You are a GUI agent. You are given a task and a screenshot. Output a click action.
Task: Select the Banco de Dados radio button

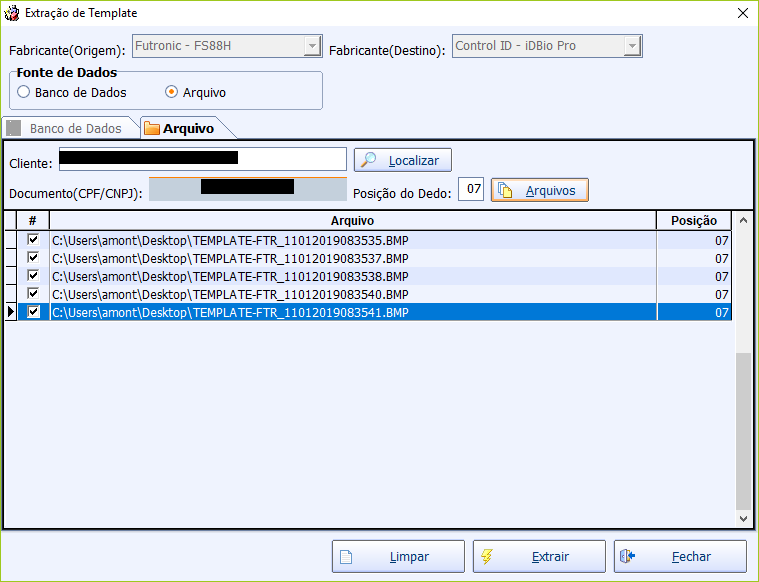click(x=23, y=92)
